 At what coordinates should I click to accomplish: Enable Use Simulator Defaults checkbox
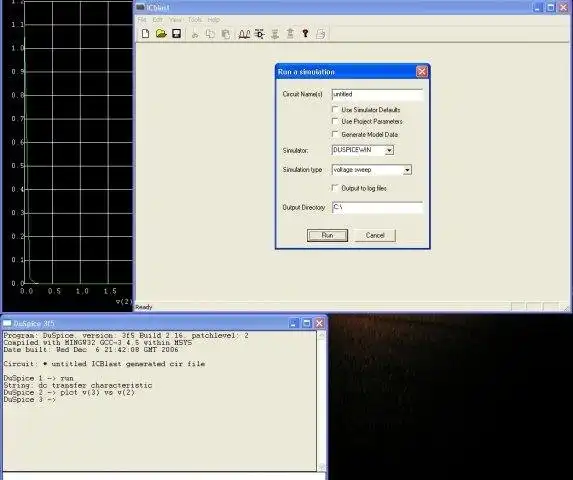[x=335, y=109]
